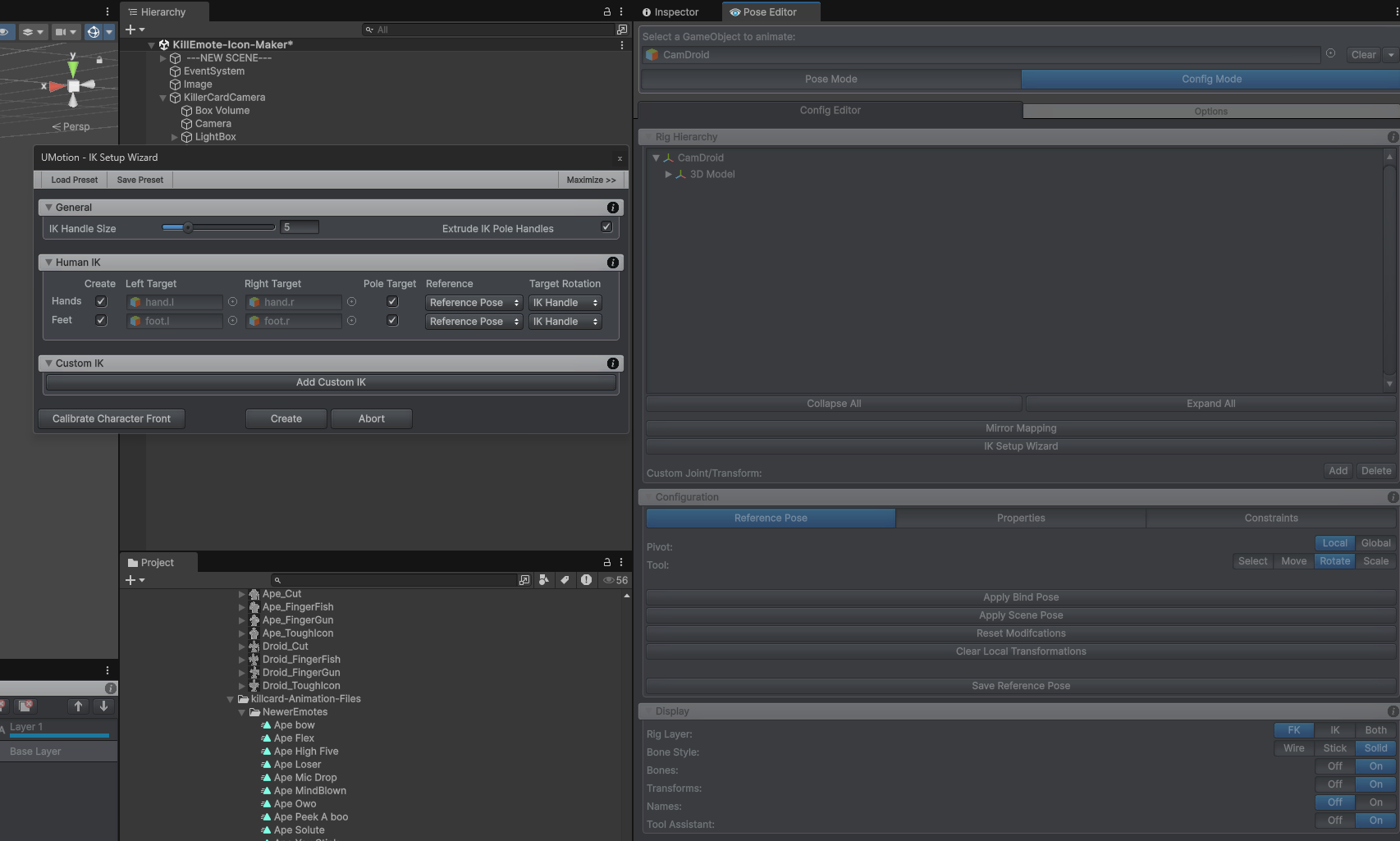The width and height of the screenshot is (1400, 841).
Task: Open the Constraints configuration tab
Action: tap(1271, 518)
